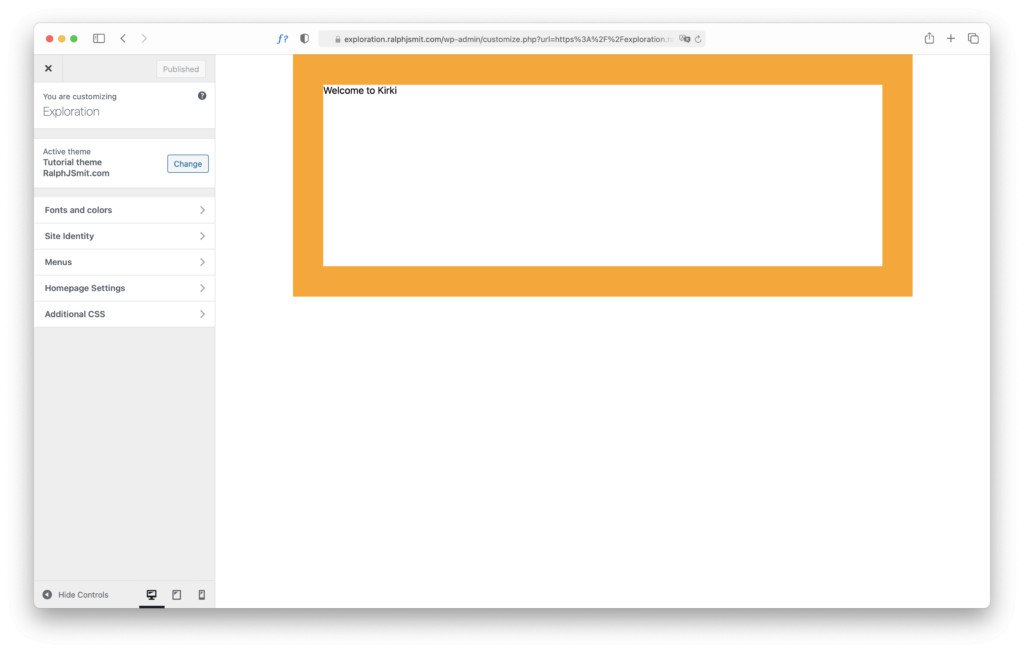The width and height of the screenshot is (1024, 653).
Task: Toggle Hide Controls at the bottom
Action: tap(78, 594)
